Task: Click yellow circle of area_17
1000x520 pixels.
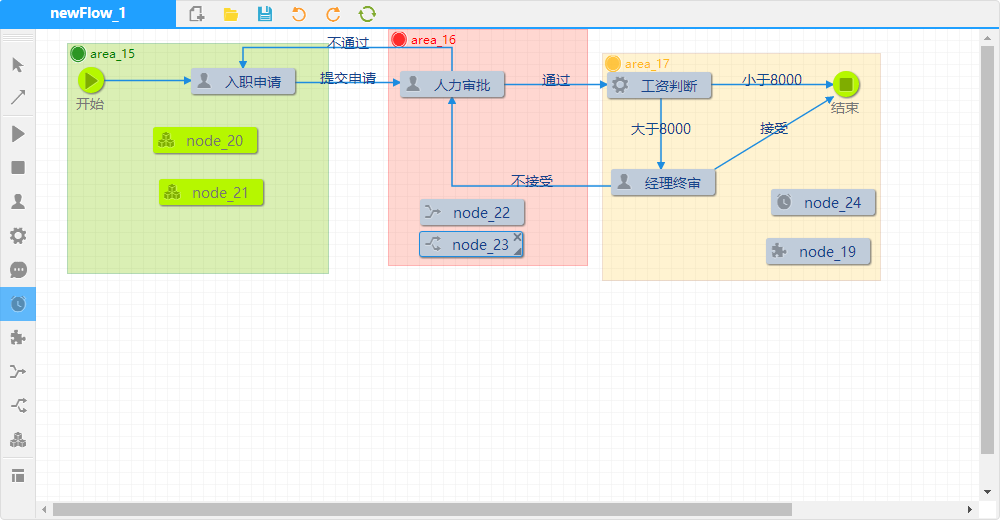Action: click(x=612, y=63)
